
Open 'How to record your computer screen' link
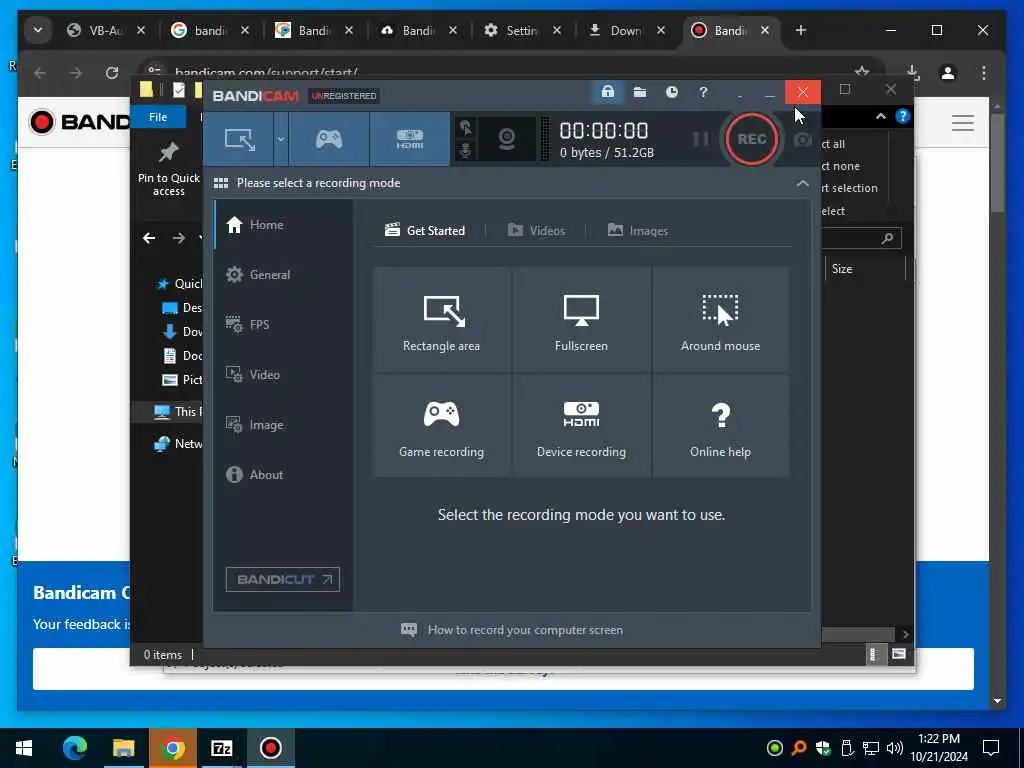pos(512,630)
